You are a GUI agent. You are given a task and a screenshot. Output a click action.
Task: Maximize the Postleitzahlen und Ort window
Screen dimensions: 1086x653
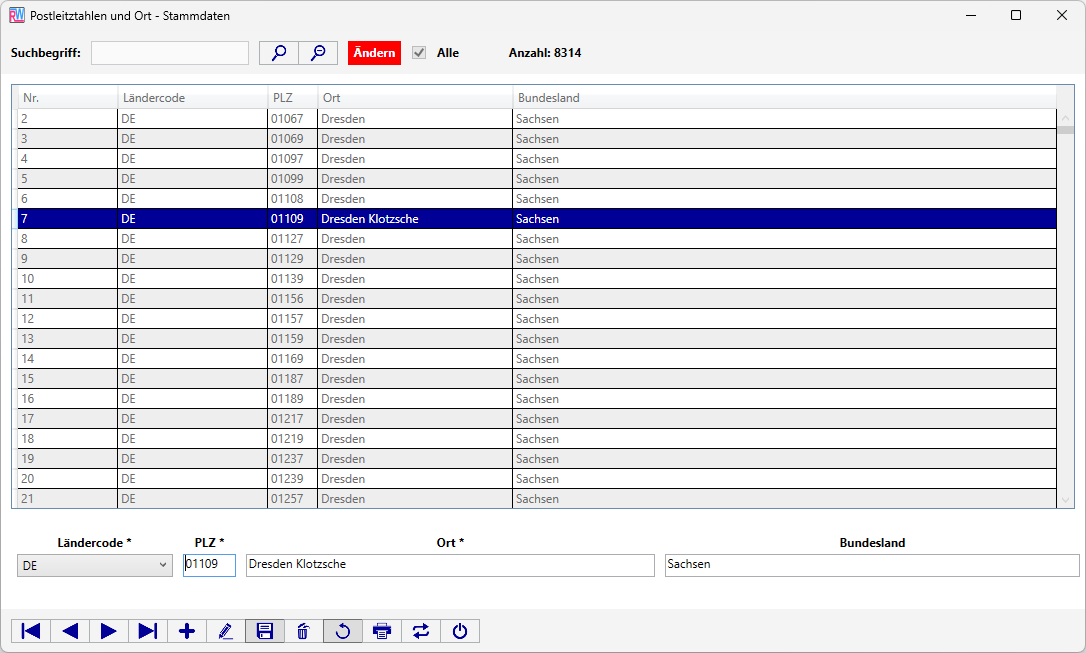tap(1016, 15)
